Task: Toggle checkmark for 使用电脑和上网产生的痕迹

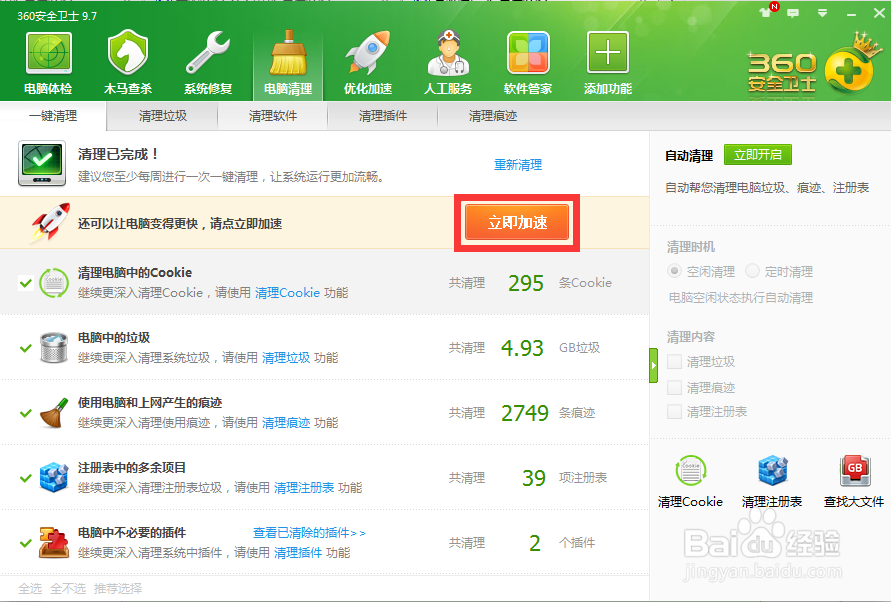Action: point(26,413)
